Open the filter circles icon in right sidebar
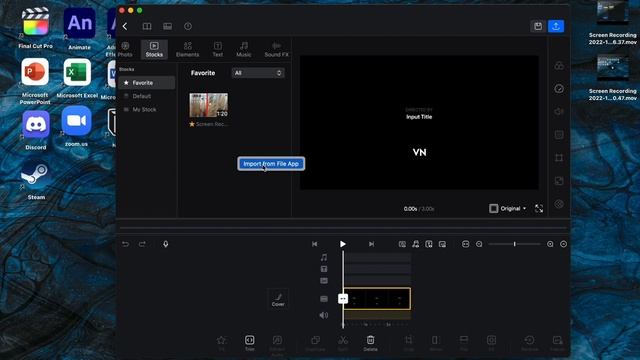The width and height of the screenshot is (640, 360). [559, 66]
